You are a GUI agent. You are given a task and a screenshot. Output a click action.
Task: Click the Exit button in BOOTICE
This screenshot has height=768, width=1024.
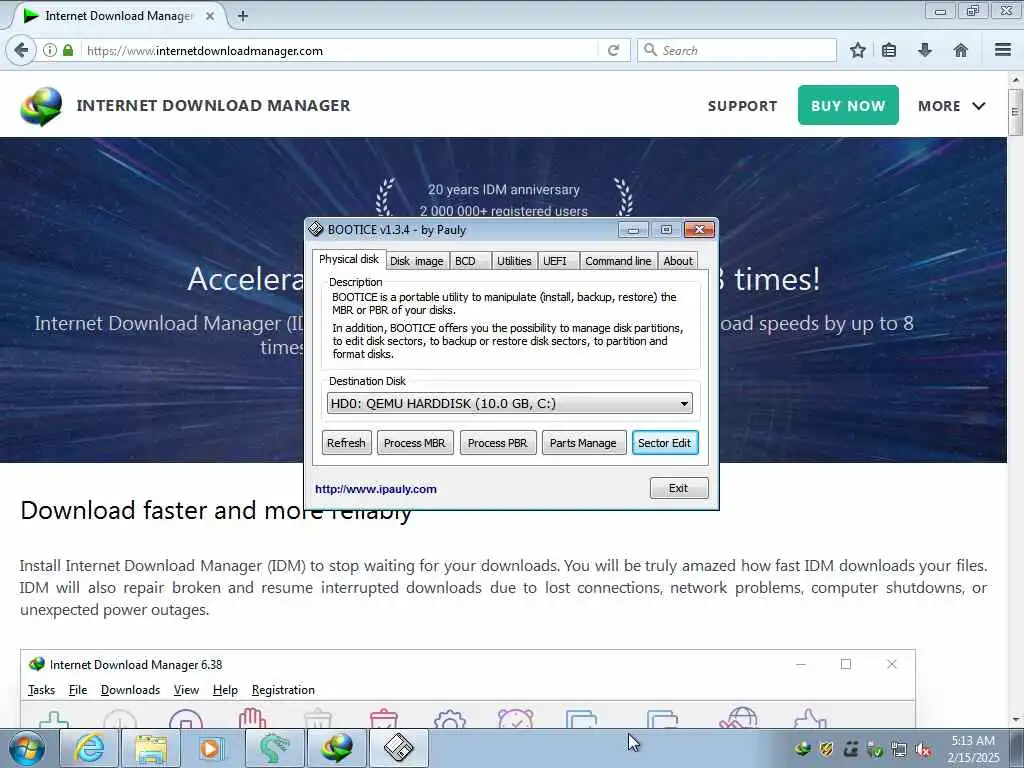[679, 488]
